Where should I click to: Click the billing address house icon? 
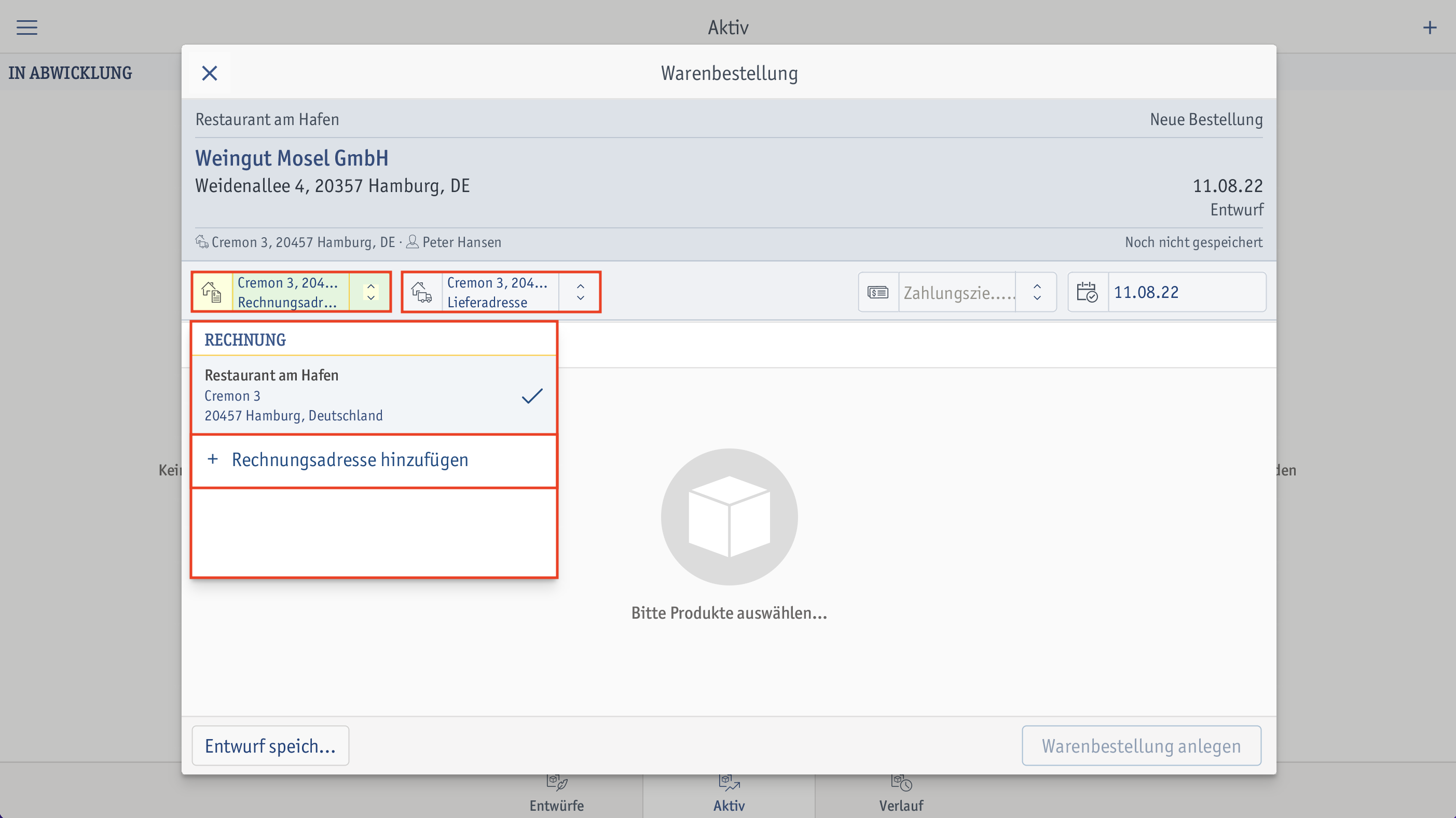click(212, 292)
